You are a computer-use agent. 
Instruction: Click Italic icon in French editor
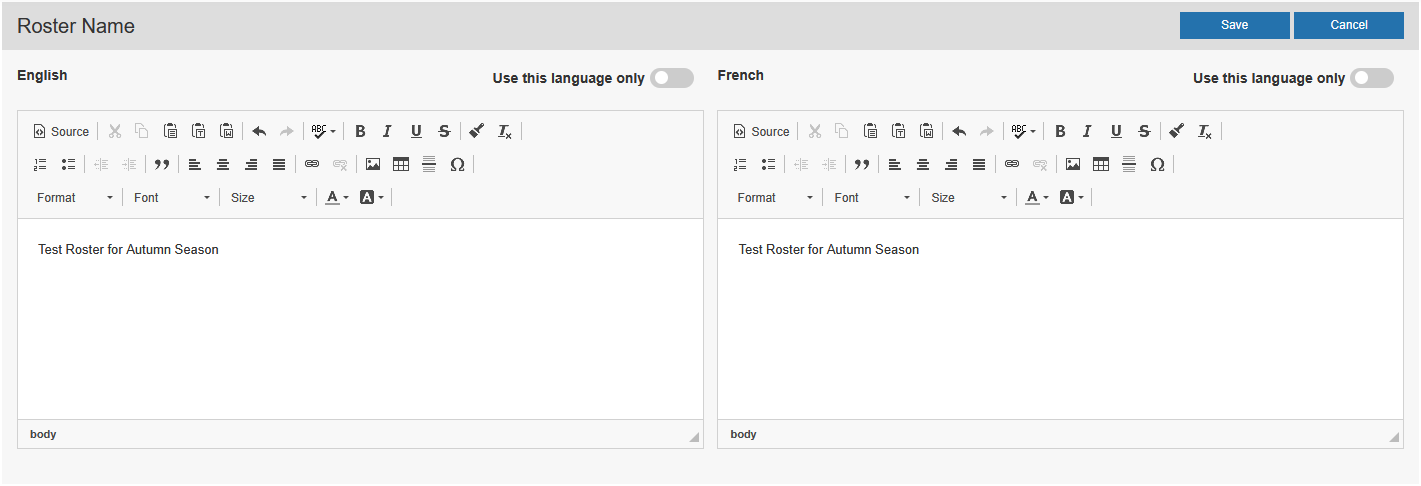pos(1087,131)
